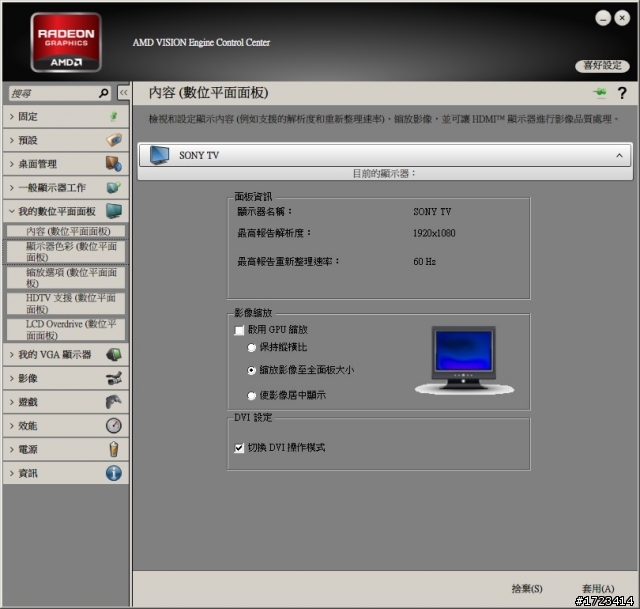
Task: Click the 一般顯示器工作 monitor icon
Action: click(114, 187)
